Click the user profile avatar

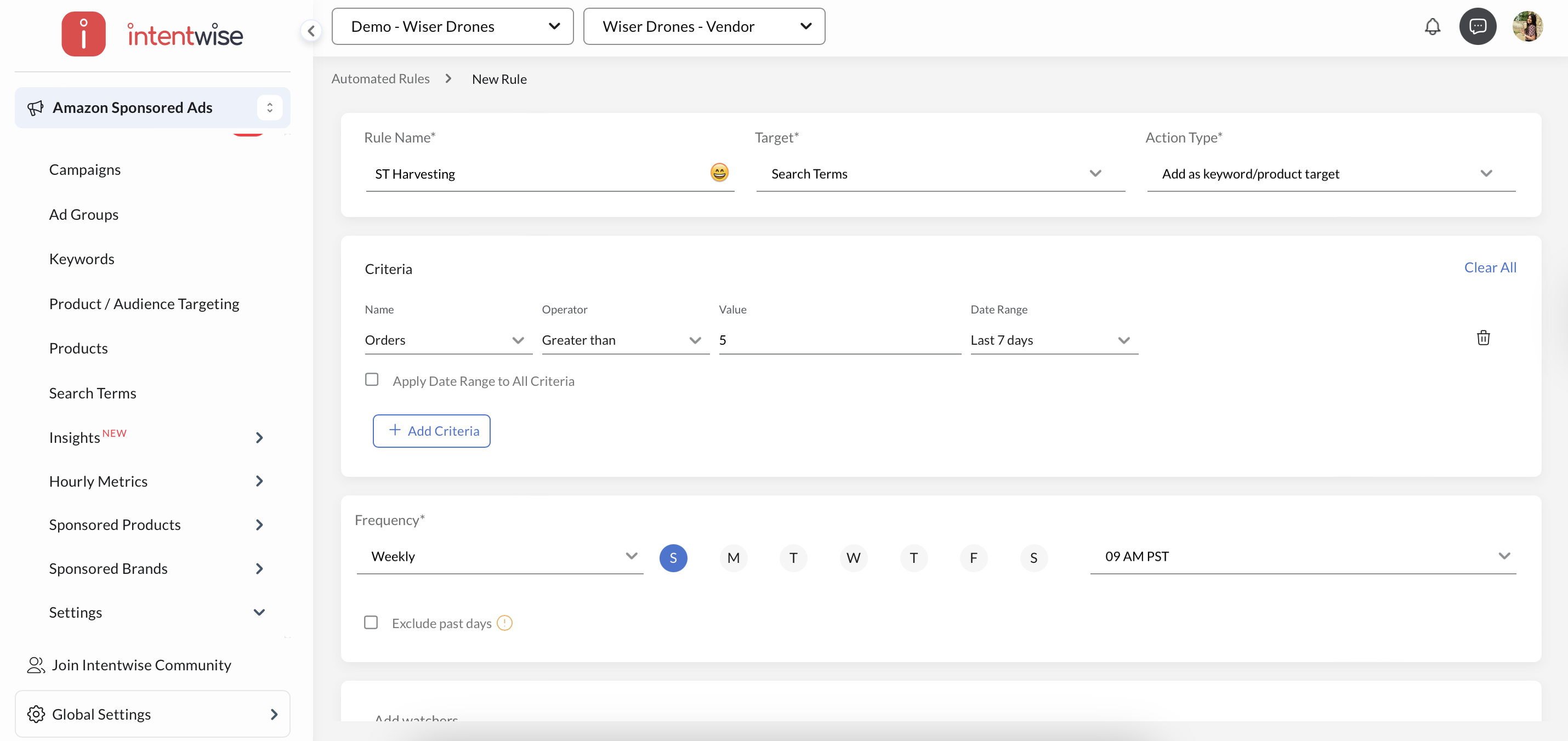tap(1527, 27)
